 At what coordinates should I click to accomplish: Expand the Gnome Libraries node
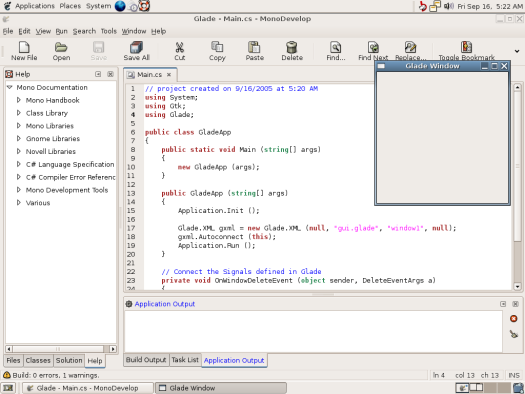pyautogui.click(x=19, y=138)
